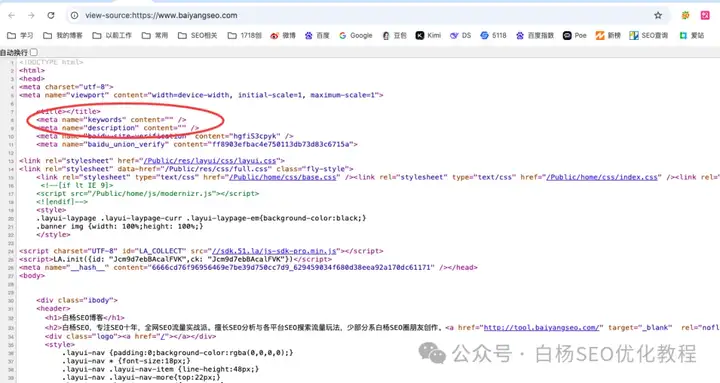Click the meta charset="utf-8" line
Viewport: 720px width, 383px height.
coord(66,87)
